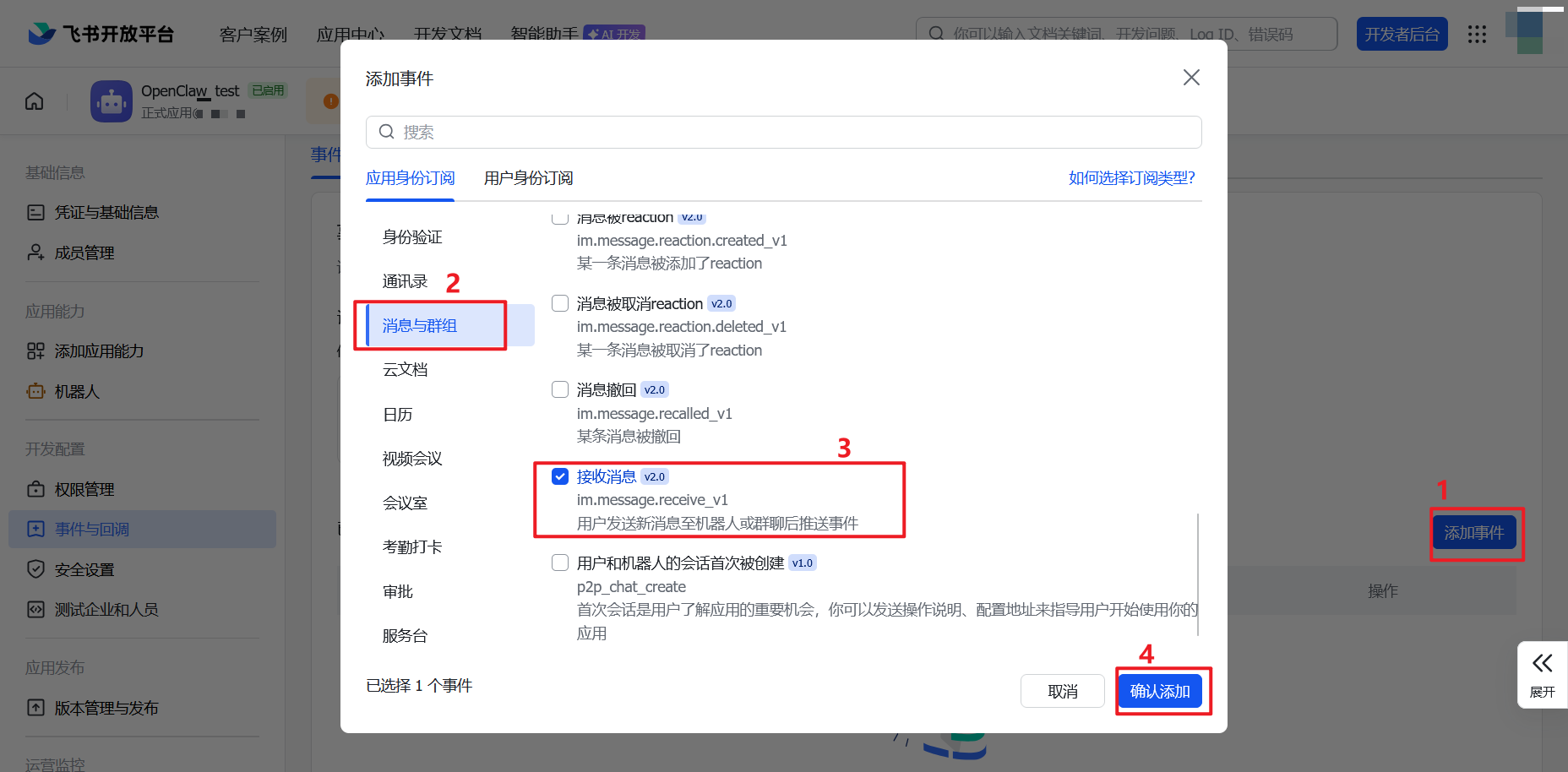Open the home icon in sidebar
This screenshot has width=1568, height=772.
(33, 101)
